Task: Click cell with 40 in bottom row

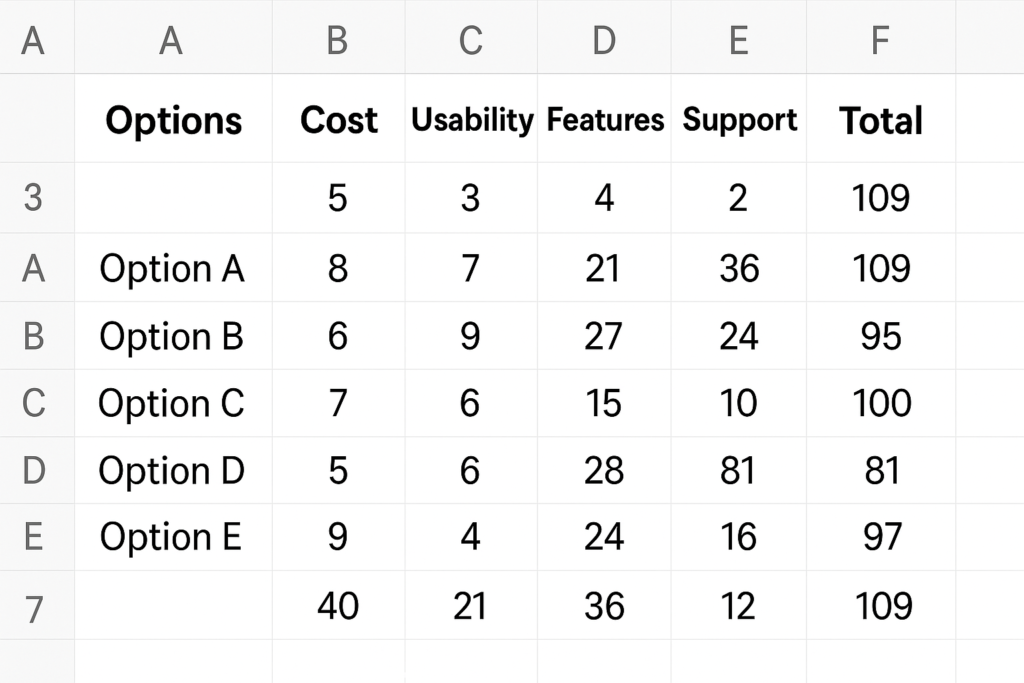Action: click(x=338, y=605)
